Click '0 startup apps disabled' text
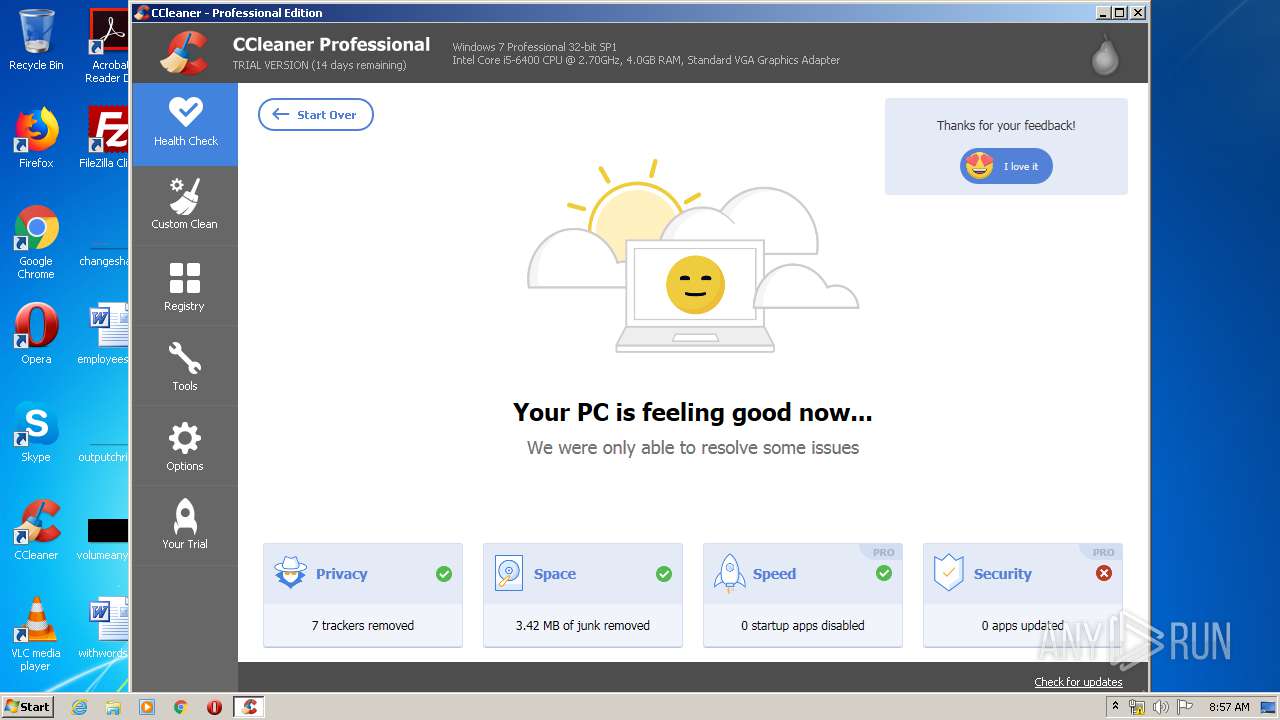Screen dimensions: 1280x720 coord(803,626)
